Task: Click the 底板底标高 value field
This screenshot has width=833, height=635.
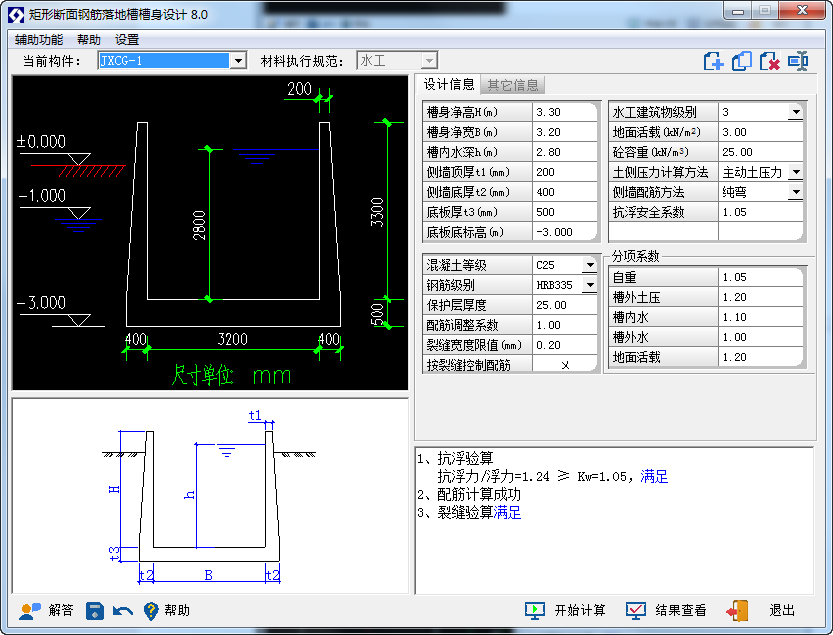Action: [x=565, y=232]
